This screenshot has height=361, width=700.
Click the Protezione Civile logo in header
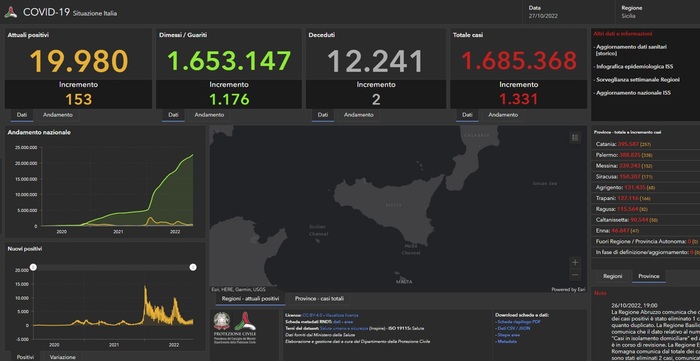(x=11, y=12)
